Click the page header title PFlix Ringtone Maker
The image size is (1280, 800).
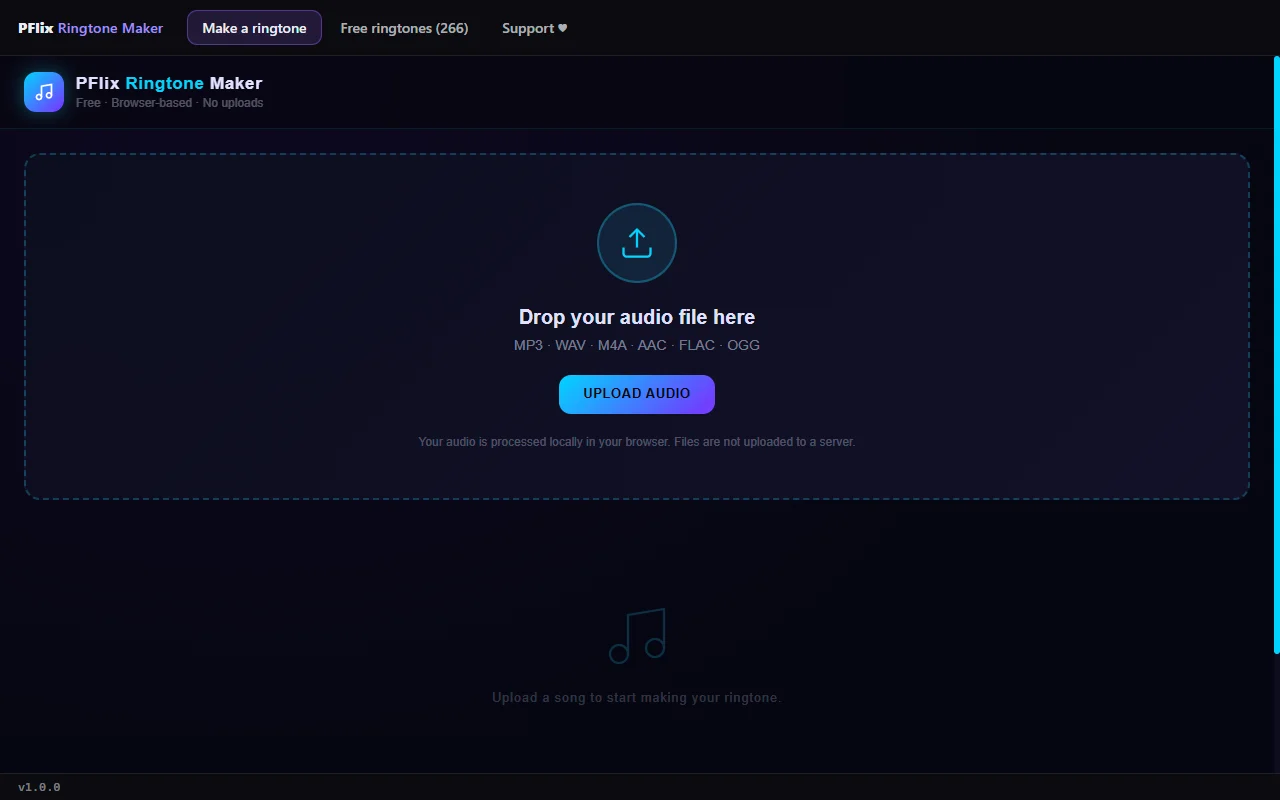[169, 83]
